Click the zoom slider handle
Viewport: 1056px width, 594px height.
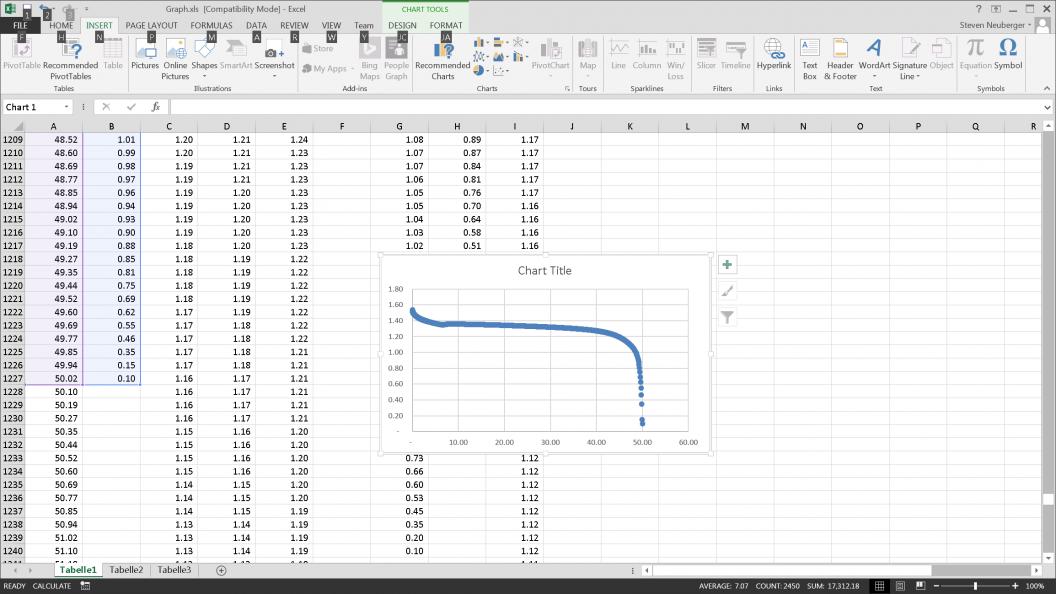975,586
